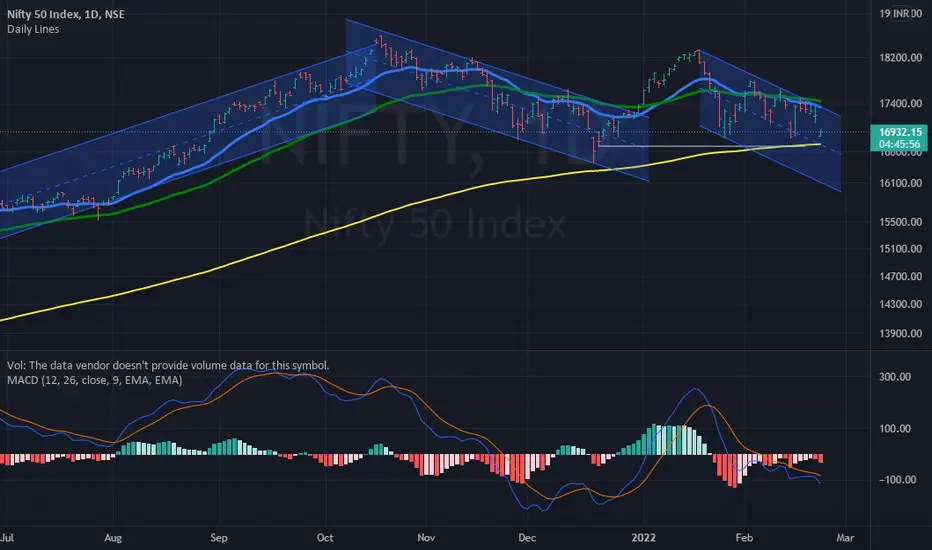The height and width of the screenshot is (550, 932).
Task: Click the Oct label on time axis
Action: [325, 538]
